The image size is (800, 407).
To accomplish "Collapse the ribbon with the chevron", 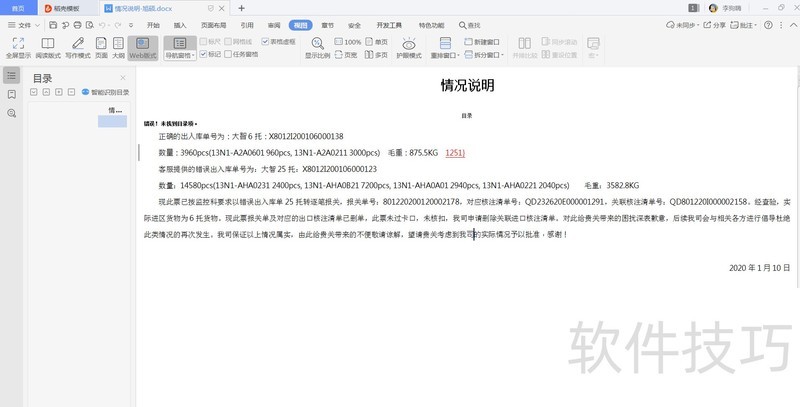I will tap(794, 24).
